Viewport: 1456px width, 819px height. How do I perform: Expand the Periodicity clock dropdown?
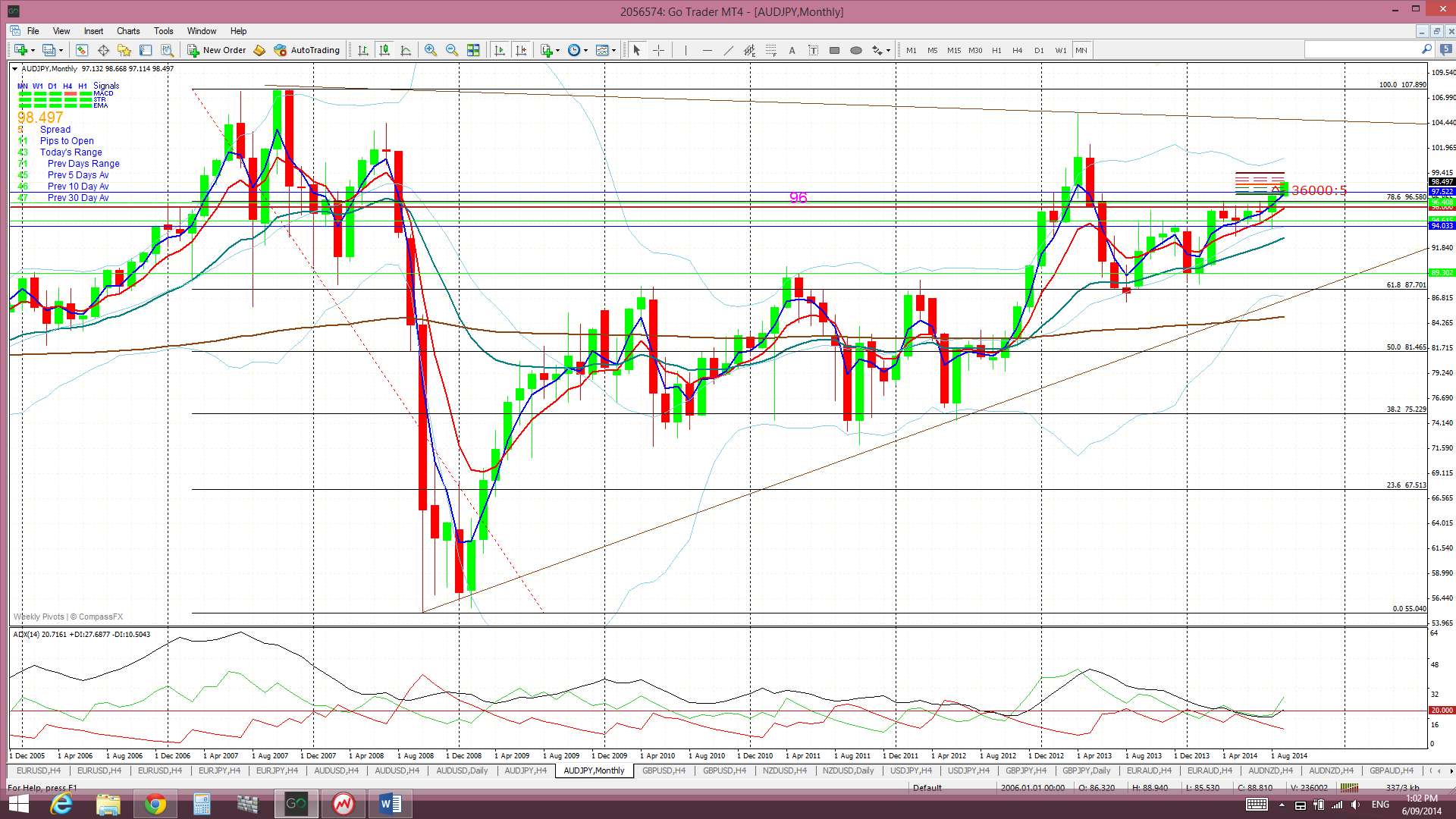tap(585, 50)
